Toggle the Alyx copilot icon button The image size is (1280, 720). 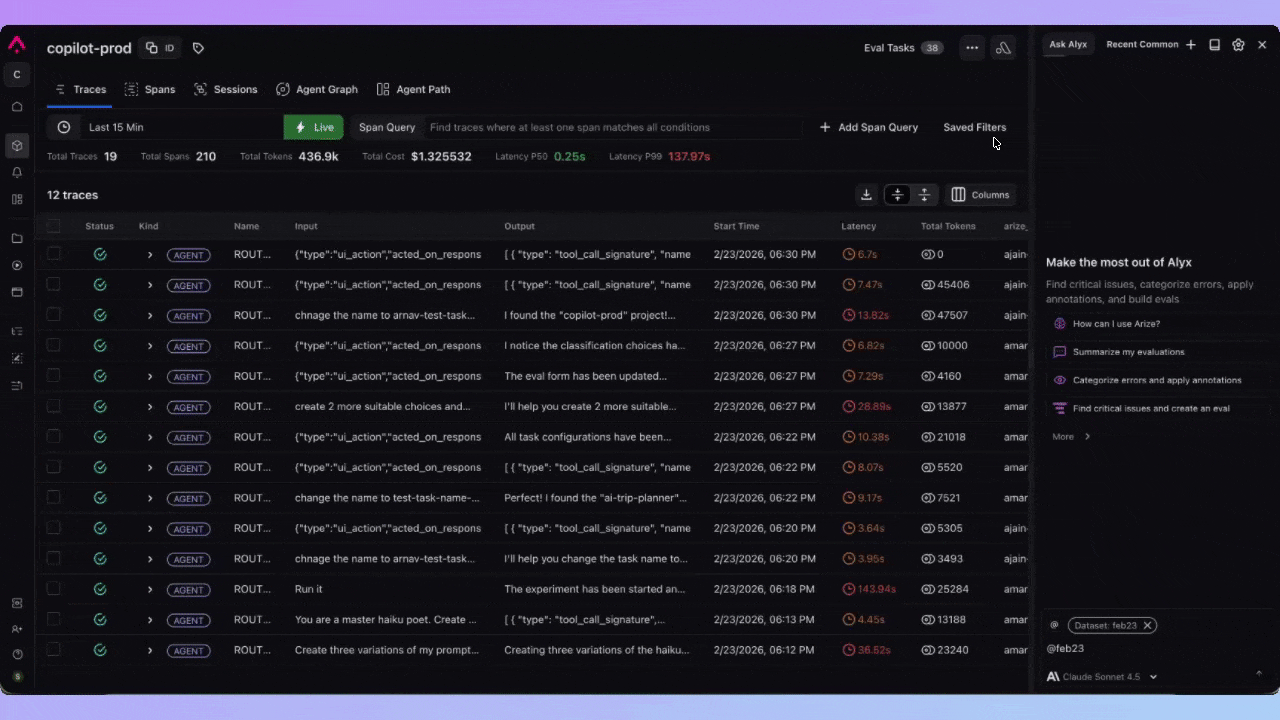coord(1003,48)
